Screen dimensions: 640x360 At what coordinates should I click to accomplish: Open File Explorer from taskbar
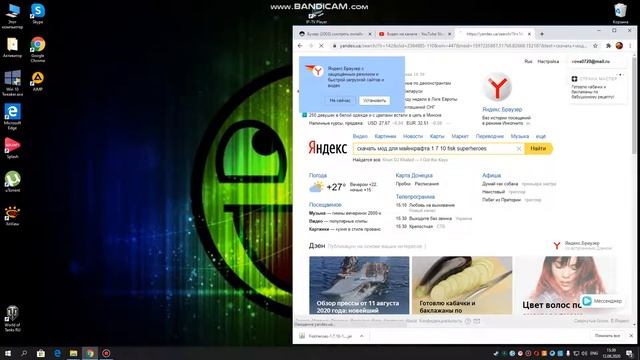[73, 353]
